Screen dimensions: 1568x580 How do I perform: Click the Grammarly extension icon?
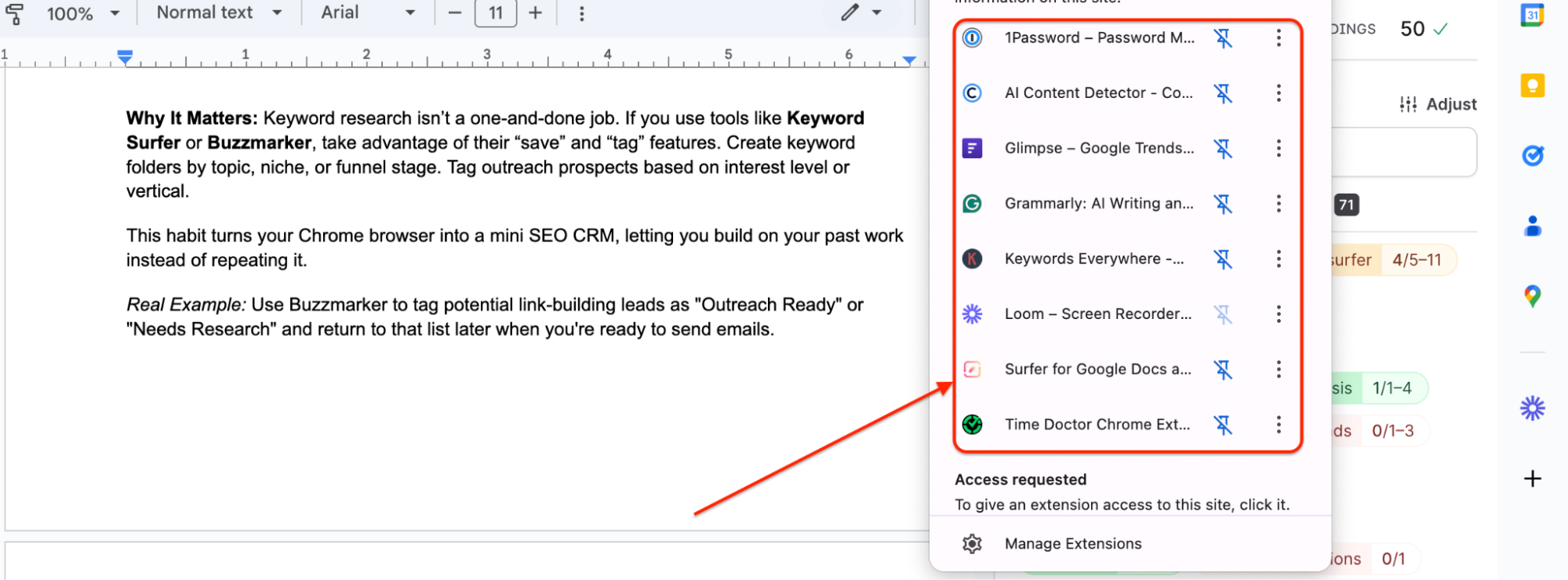click(973, 204)
